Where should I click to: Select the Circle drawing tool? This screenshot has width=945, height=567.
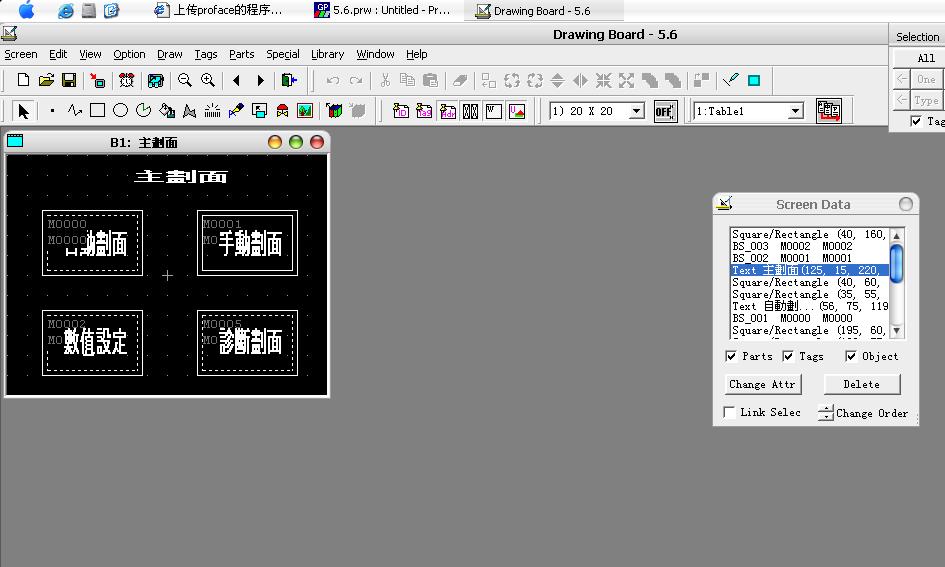[x=120, y=111]
